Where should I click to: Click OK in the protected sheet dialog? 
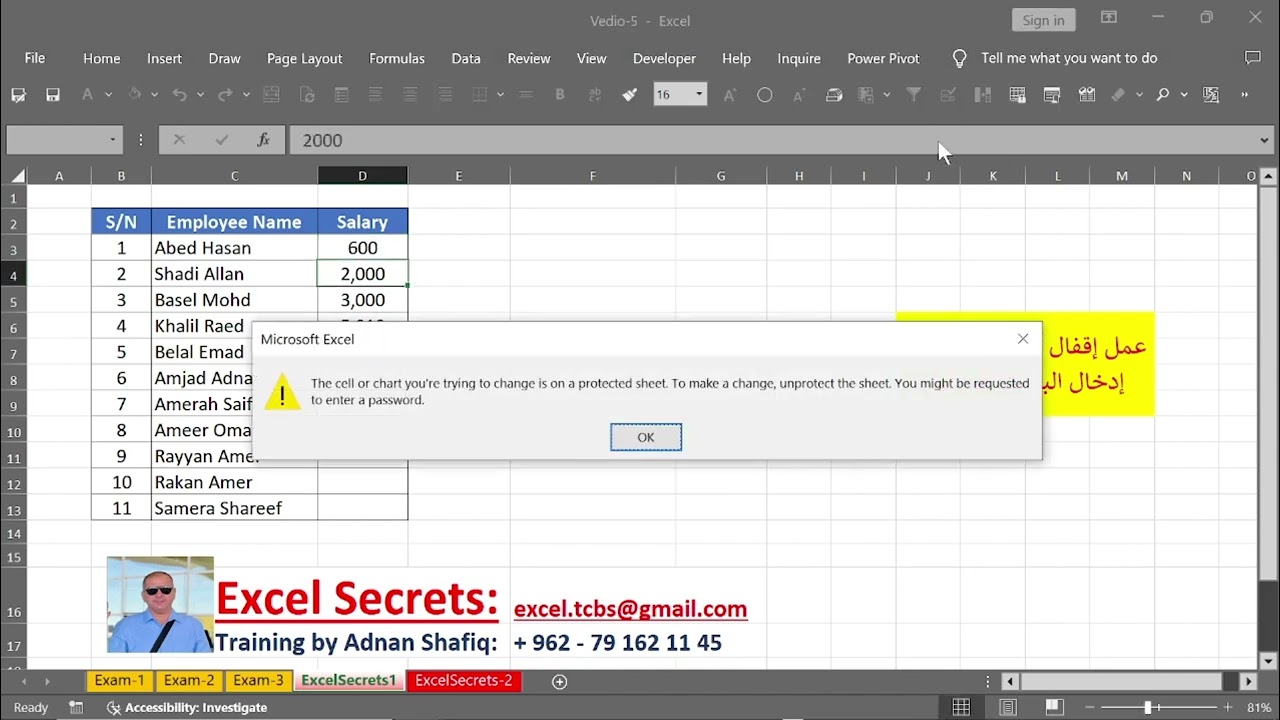646,437
